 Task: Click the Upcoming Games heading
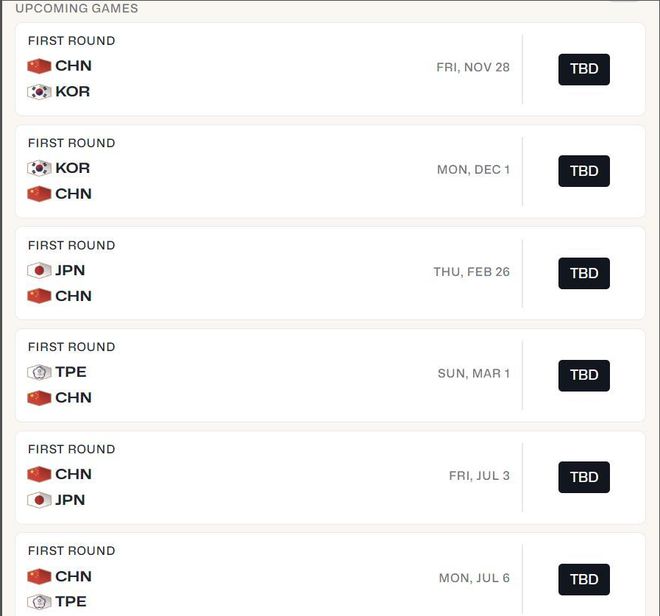coord(77,8)
